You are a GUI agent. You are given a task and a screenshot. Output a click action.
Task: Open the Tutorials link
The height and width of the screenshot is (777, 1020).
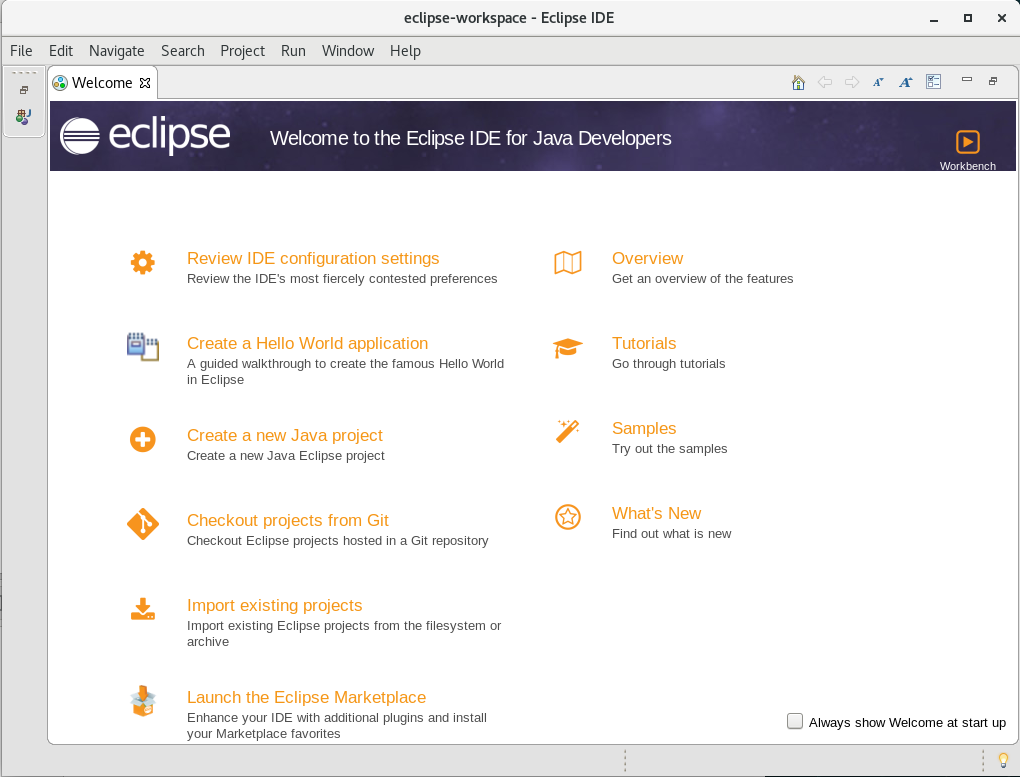pyautogui.click(x=644, y=343)
